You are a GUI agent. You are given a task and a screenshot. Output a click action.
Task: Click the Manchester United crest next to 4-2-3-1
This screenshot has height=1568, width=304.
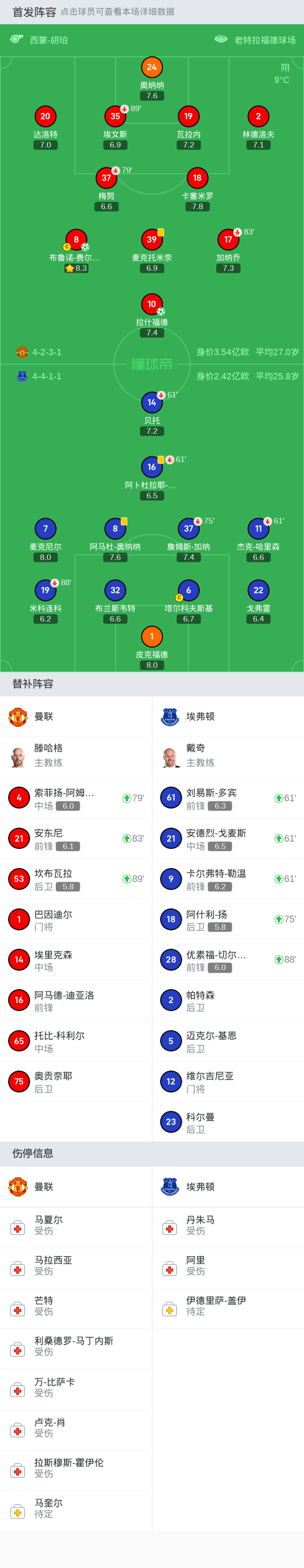[x=22, y=352]
